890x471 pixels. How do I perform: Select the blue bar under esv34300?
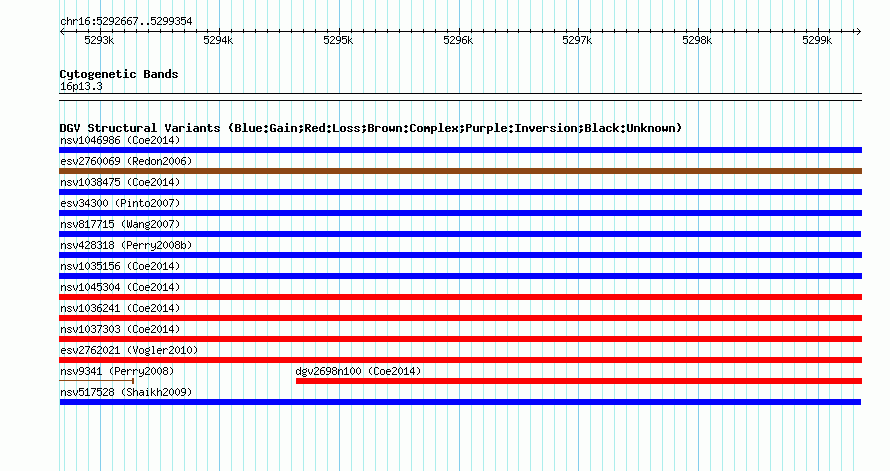click(x=460, y=213)
